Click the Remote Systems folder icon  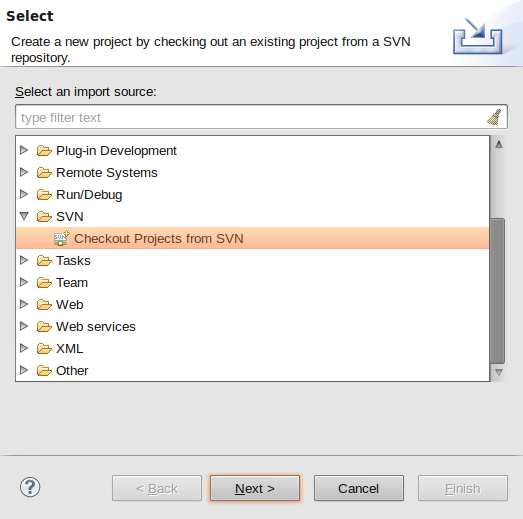[44, 173]
